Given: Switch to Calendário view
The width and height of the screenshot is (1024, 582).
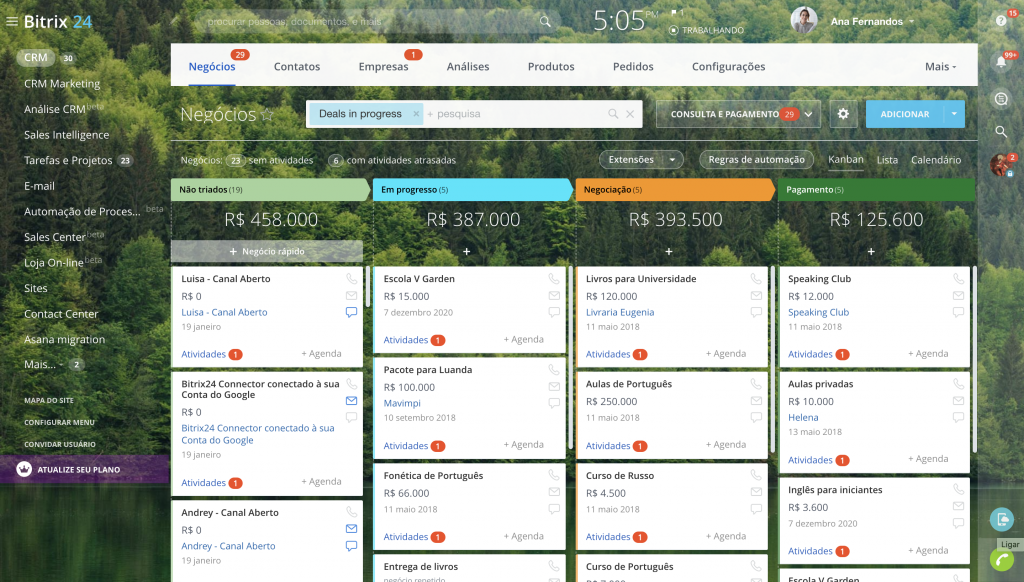Looking at the screenshot, I should pos(935,160).
